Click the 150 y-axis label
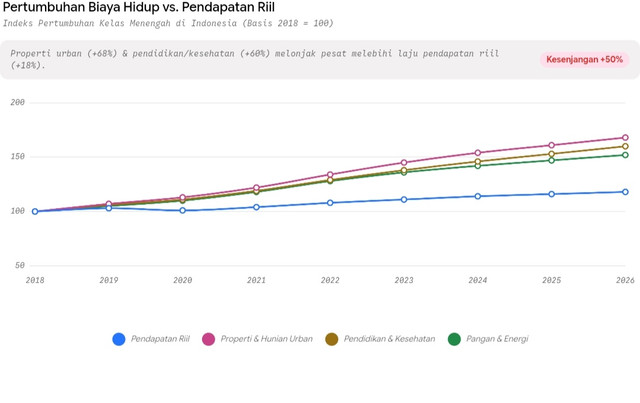 click(18, 157)
